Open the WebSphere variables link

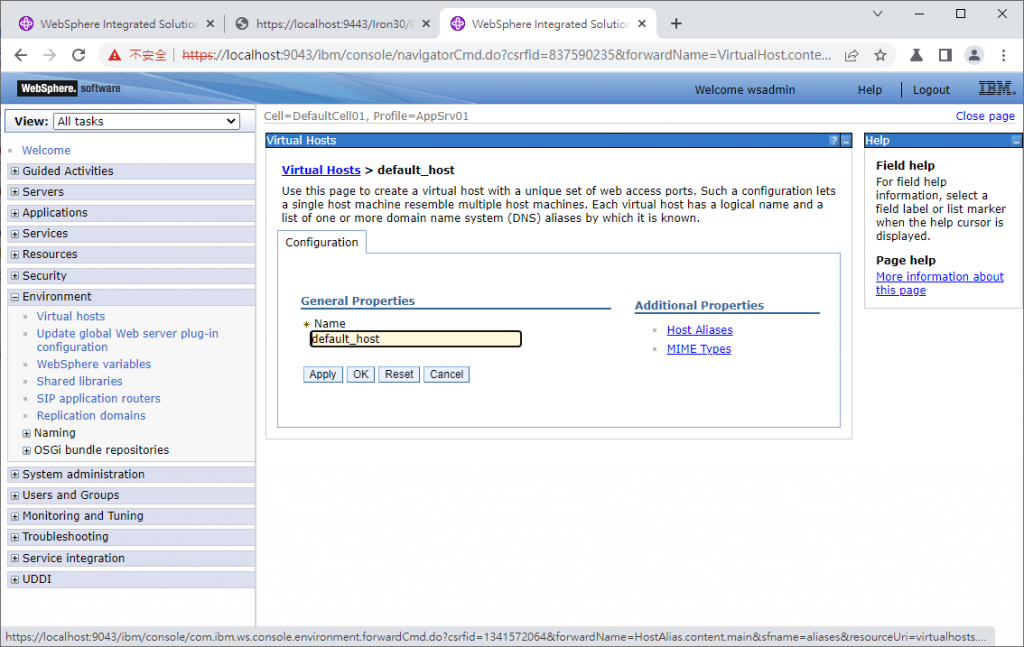(93, 364)
